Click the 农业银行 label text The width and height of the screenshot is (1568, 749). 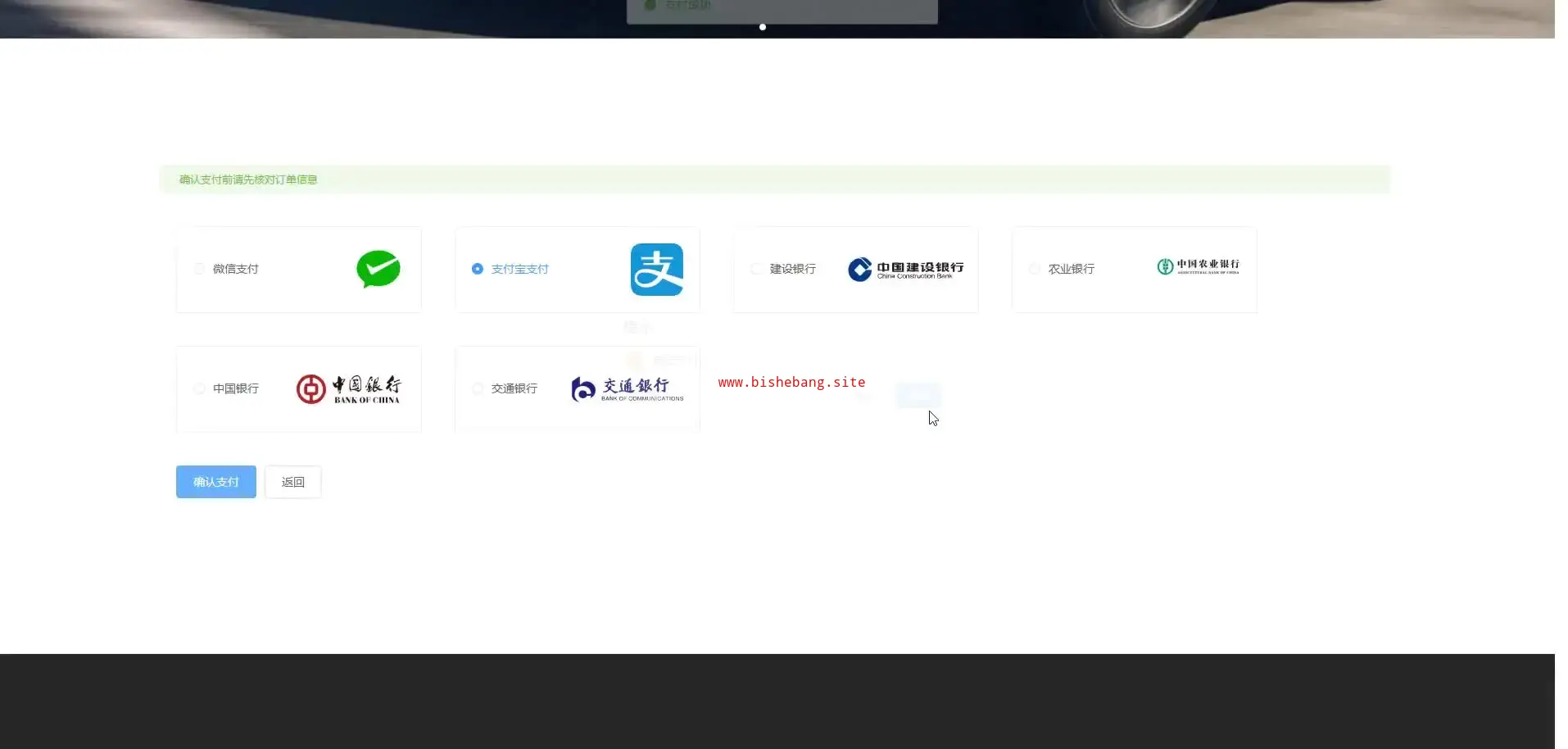(1072, 269)
